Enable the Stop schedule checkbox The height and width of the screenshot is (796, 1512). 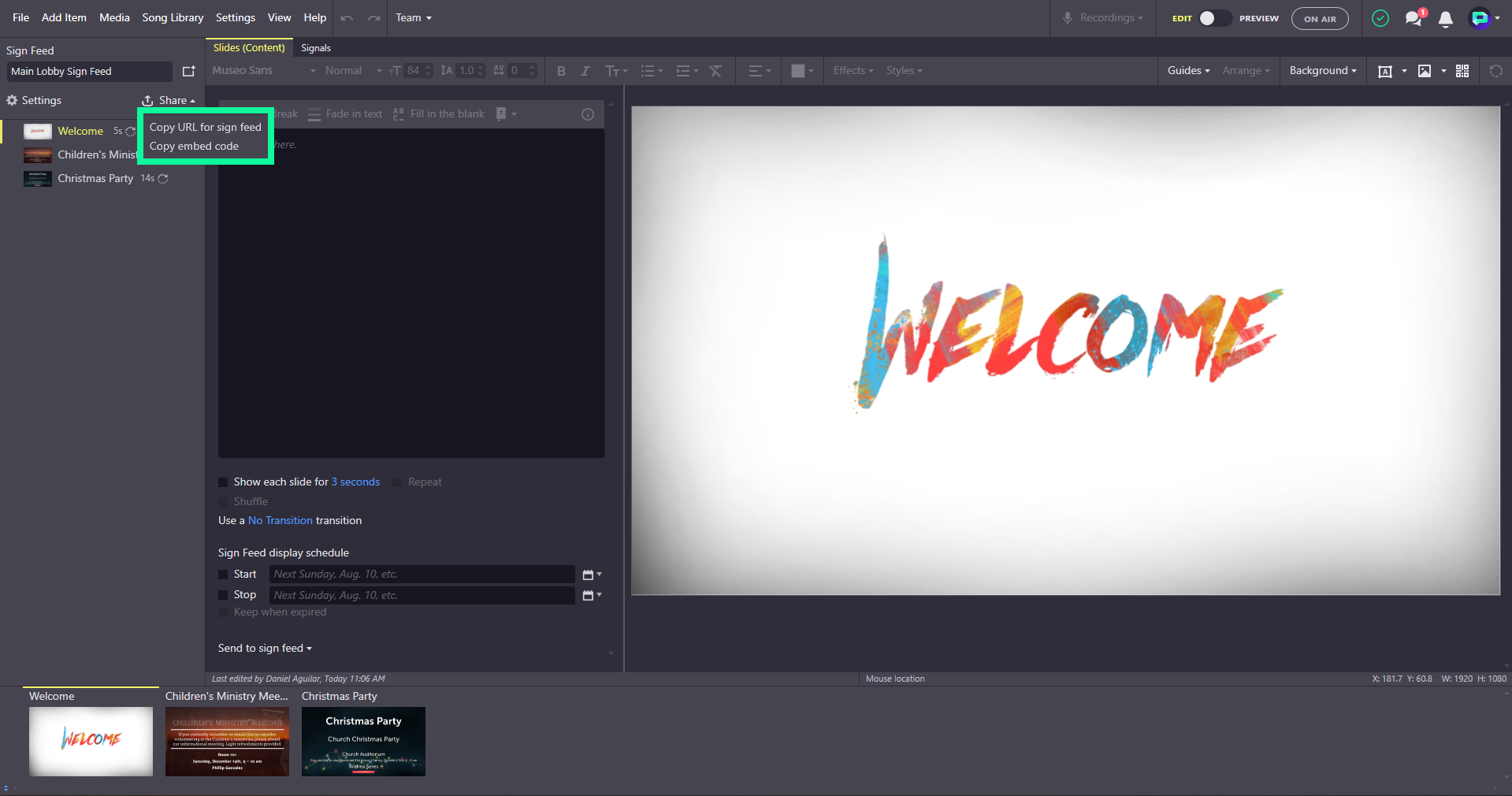click(x=223, y=595)
